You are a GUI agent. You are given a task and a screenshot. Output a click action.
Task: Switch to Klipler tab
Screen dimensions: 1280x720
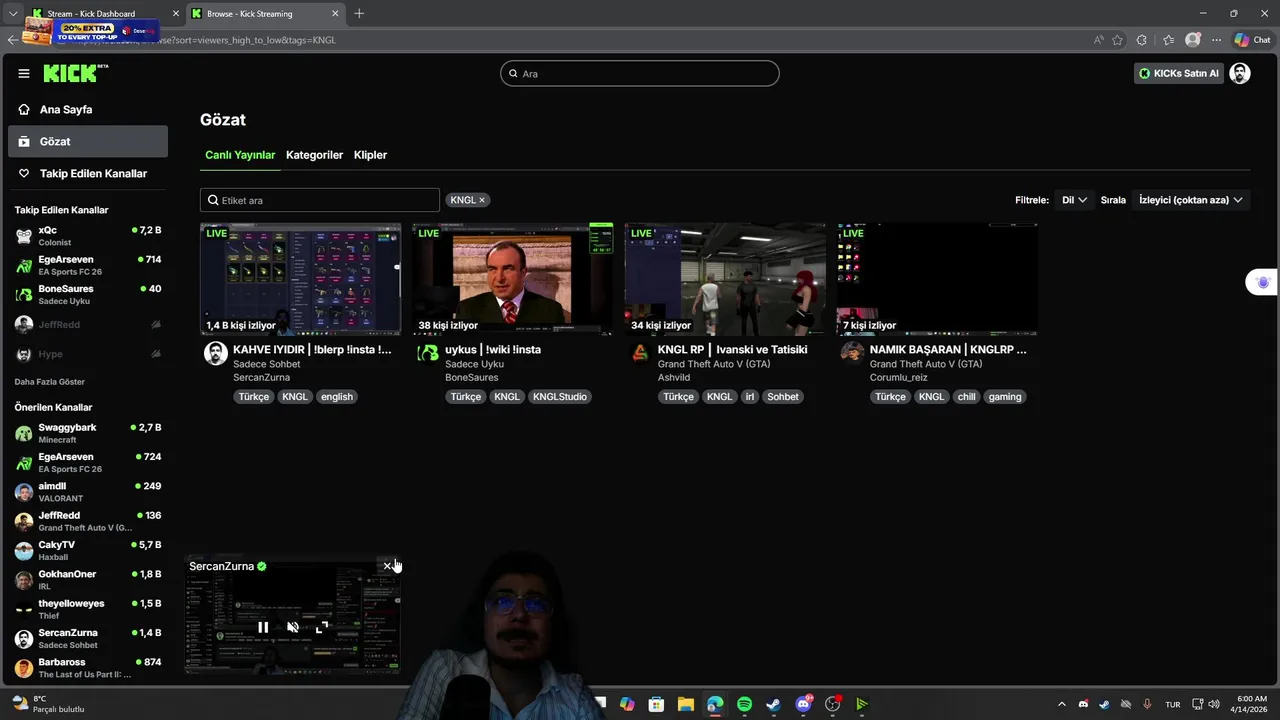tap(370, 155)
